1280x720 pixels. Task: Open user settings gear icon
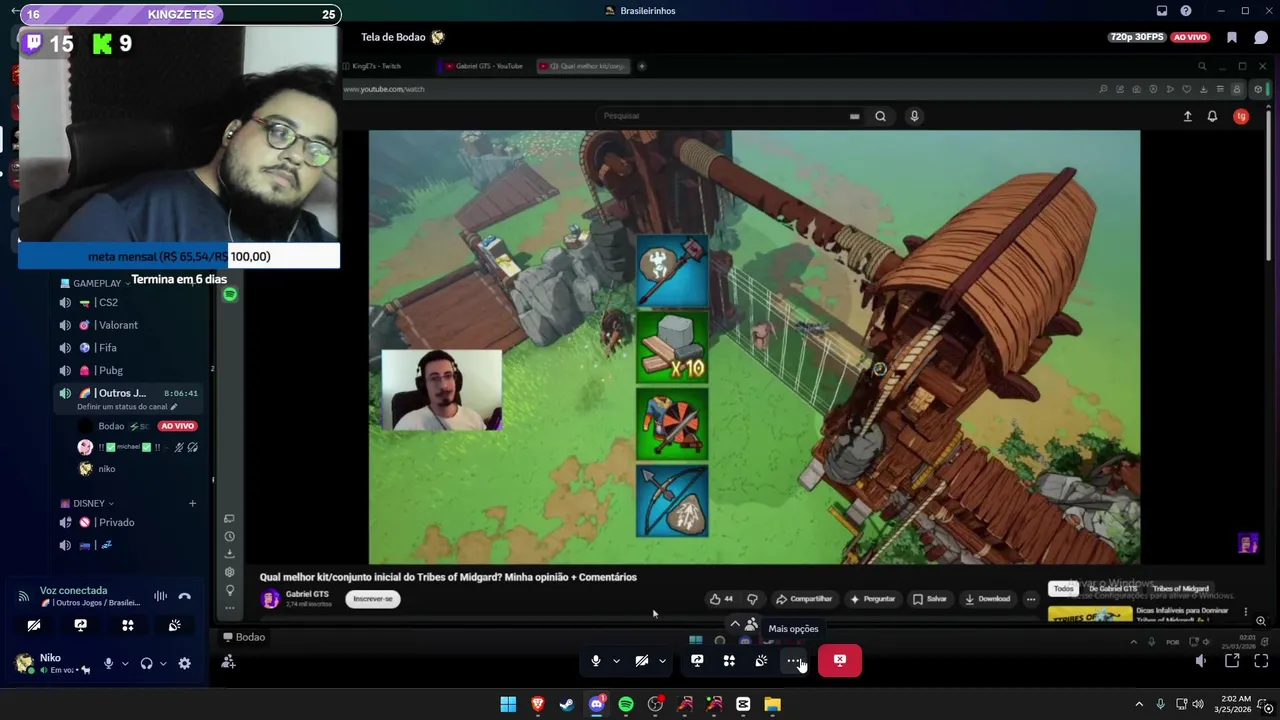(x=184, y=663)
